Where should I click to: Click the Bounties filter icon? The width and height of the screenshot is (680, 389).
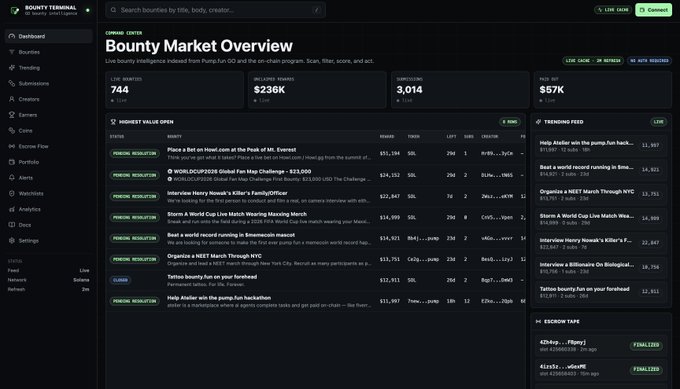point(12,52)
